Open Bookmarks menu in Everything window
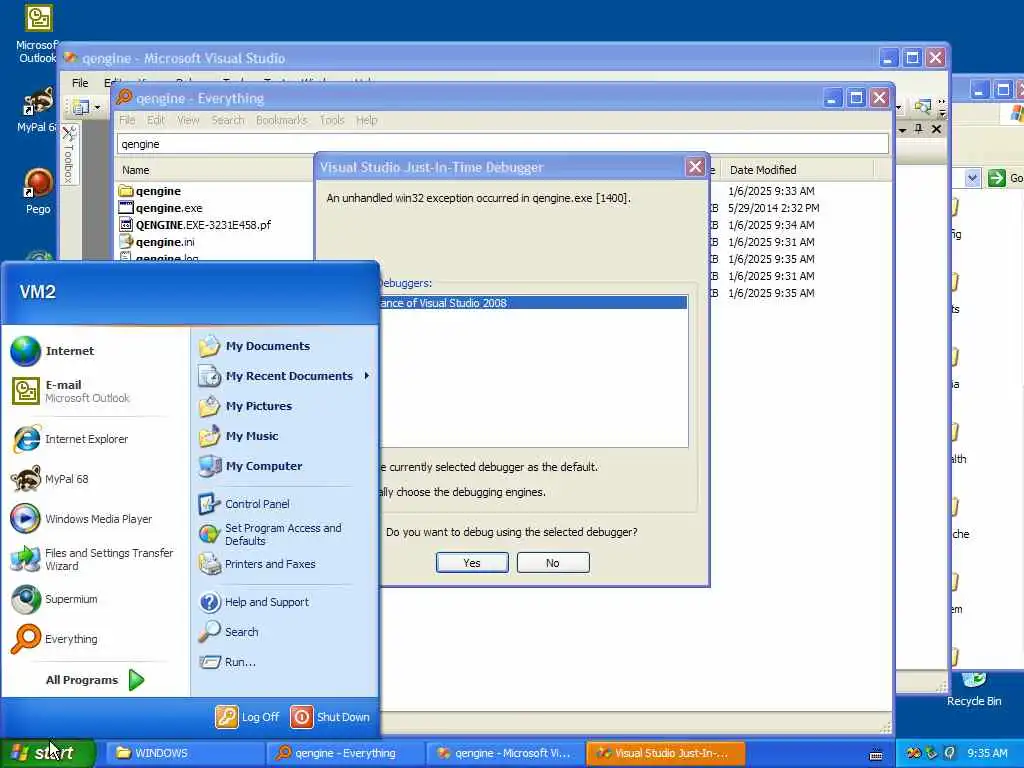 click(x=281, y=120)
